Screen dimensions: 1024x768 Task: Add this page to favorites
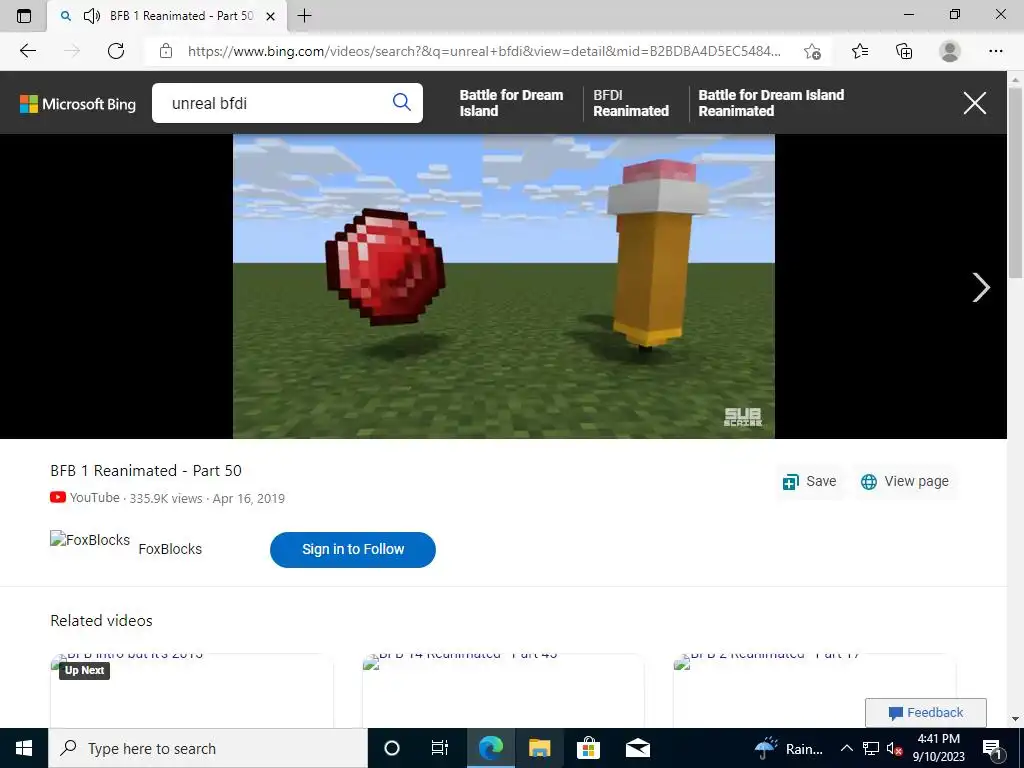tap(812, 51)
